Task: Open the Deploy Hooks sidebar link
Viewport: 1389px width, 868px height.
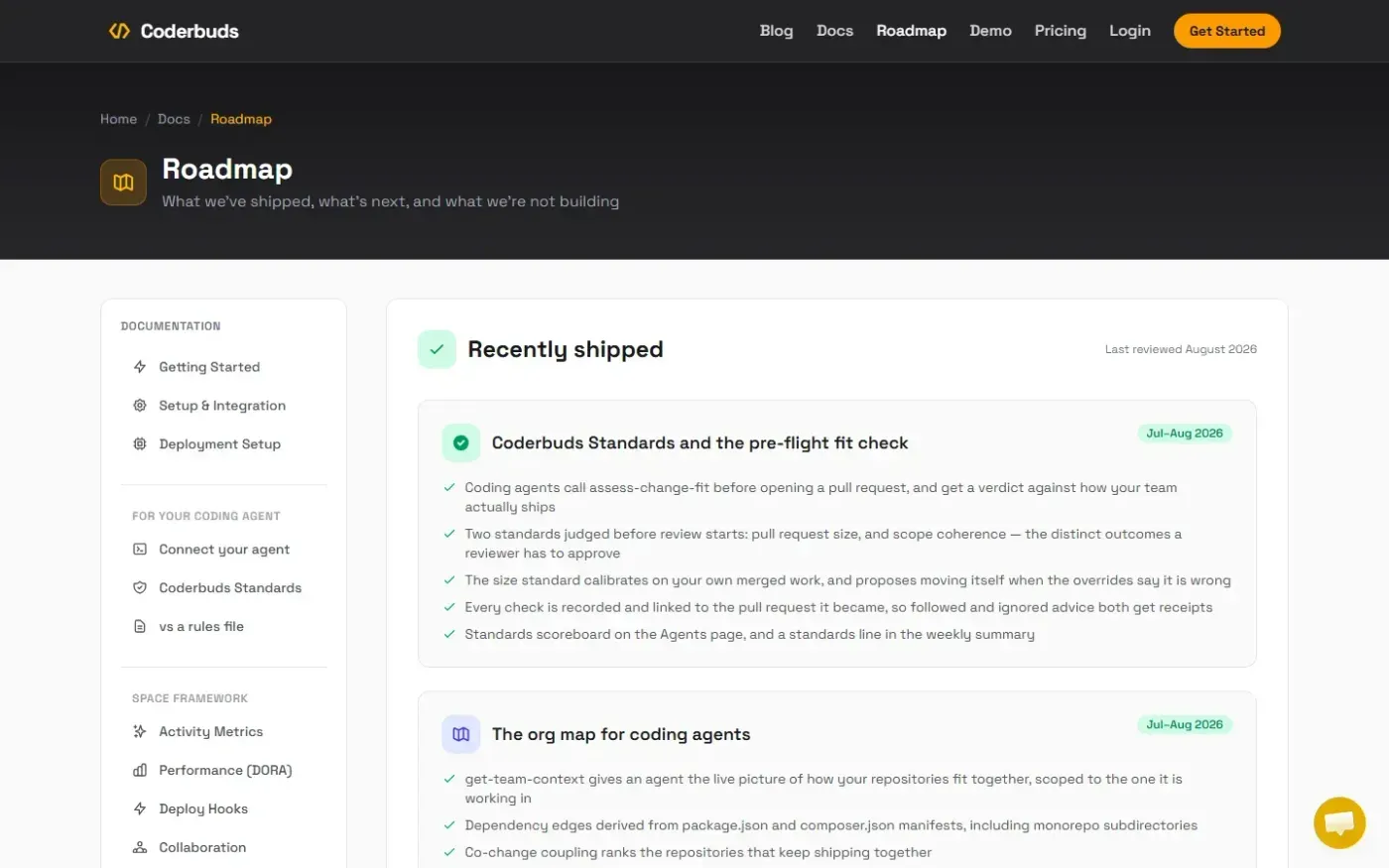Action: [203, 809]
